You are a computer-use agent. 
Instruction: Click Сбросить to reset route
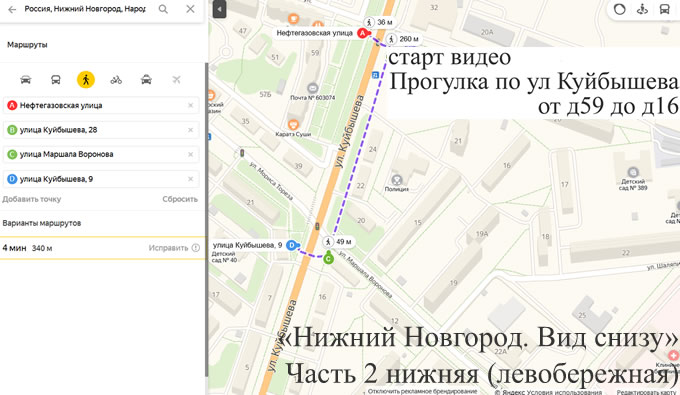click(180, 199)
